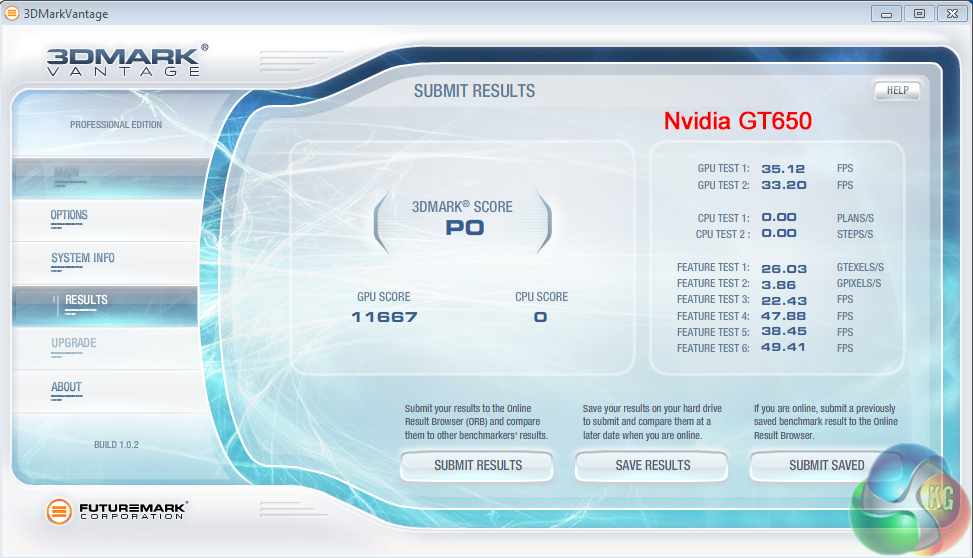Image resolution: width=973 pixels, height=558 pixels.
Task: Click Feature Test 5 value 38.45
Action: 784,331
